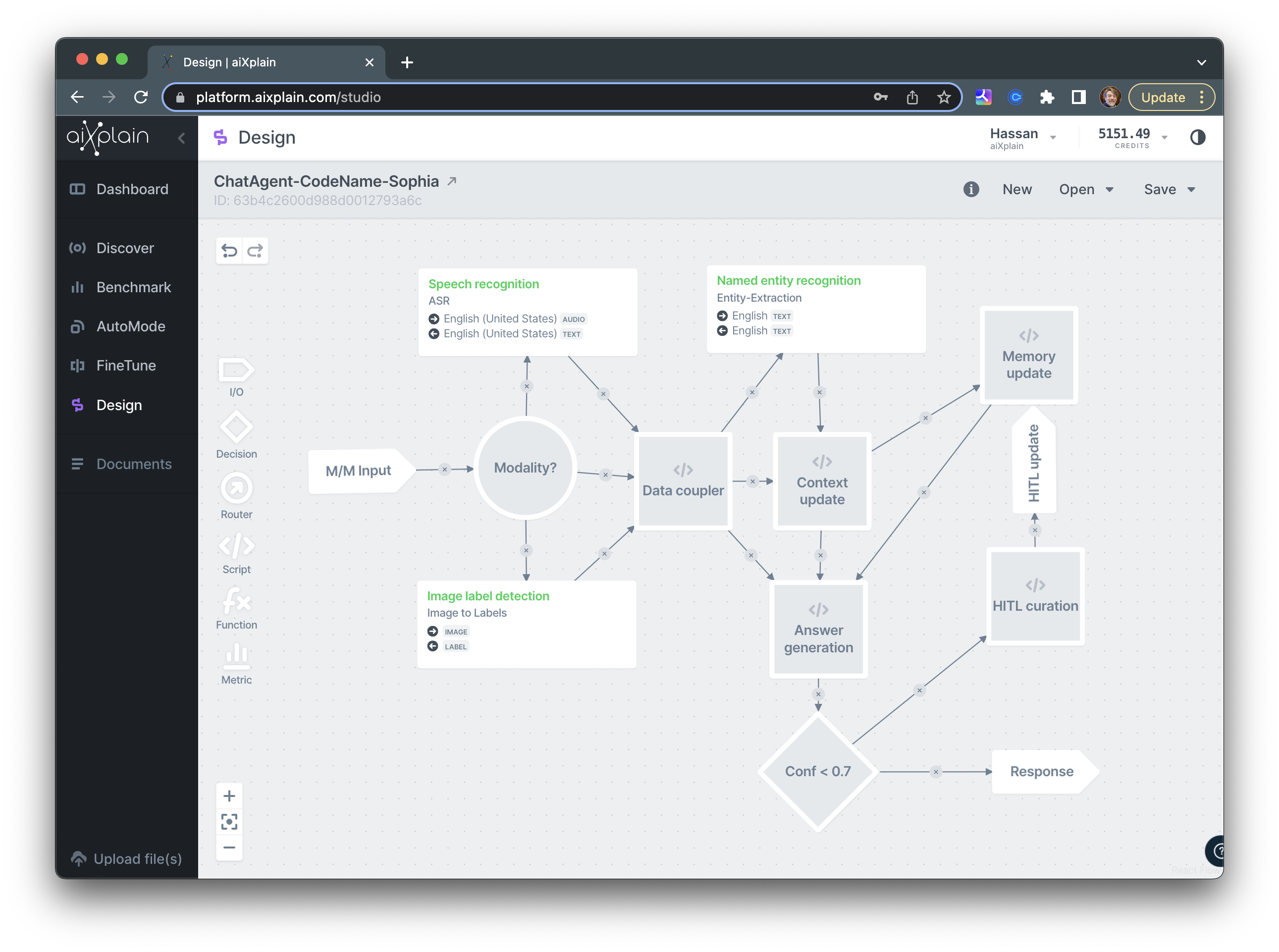1279x952 pixels.
Task: Collapse the left sidebar chevron
Action: pyautogui.click(x=181, y=138)
